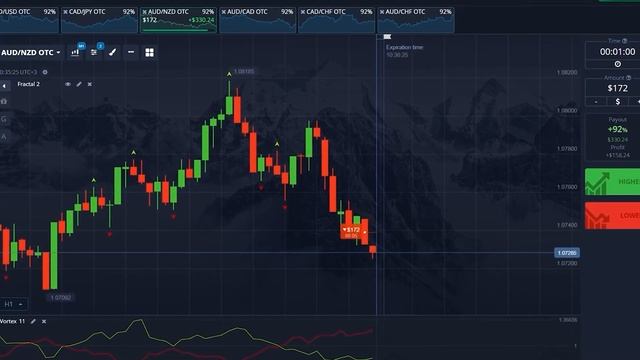Open the time zone settings gear
640x360 pixels.
click(x=45, y=72)
